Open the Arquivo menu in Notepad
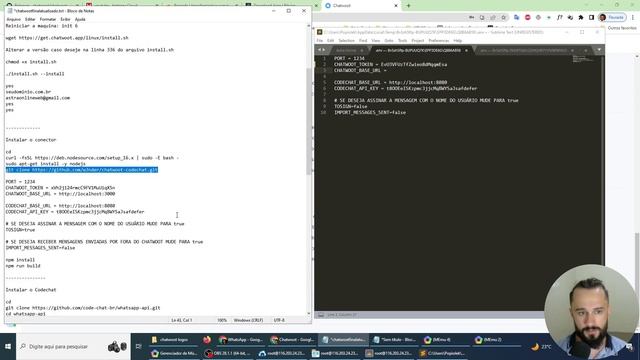Screen dimensions: 640x360 (13, 19)
